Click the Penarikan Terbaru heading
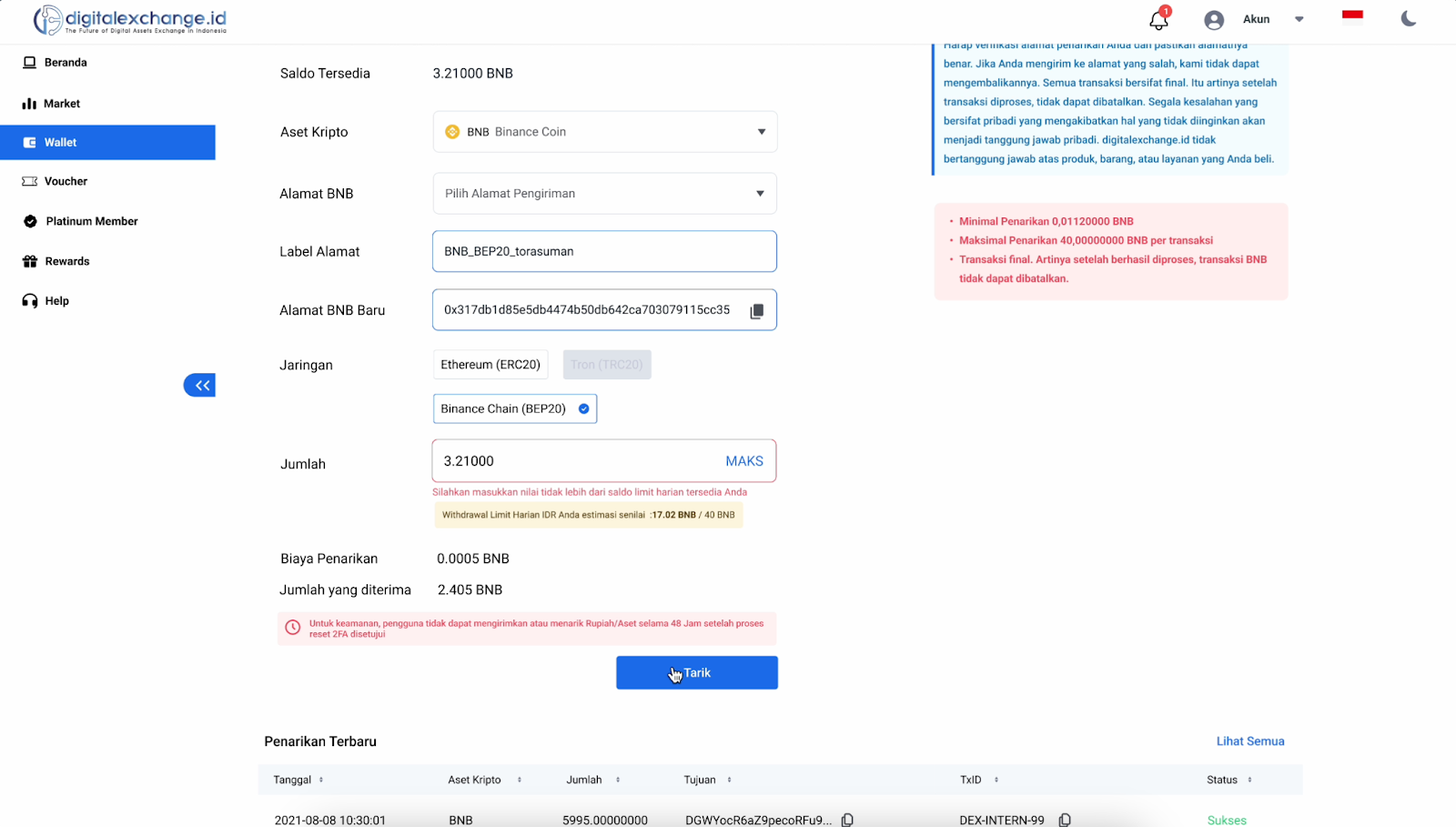Viewport: 1456px width, 827px height. pyautogui.click(x=320, y=741)
